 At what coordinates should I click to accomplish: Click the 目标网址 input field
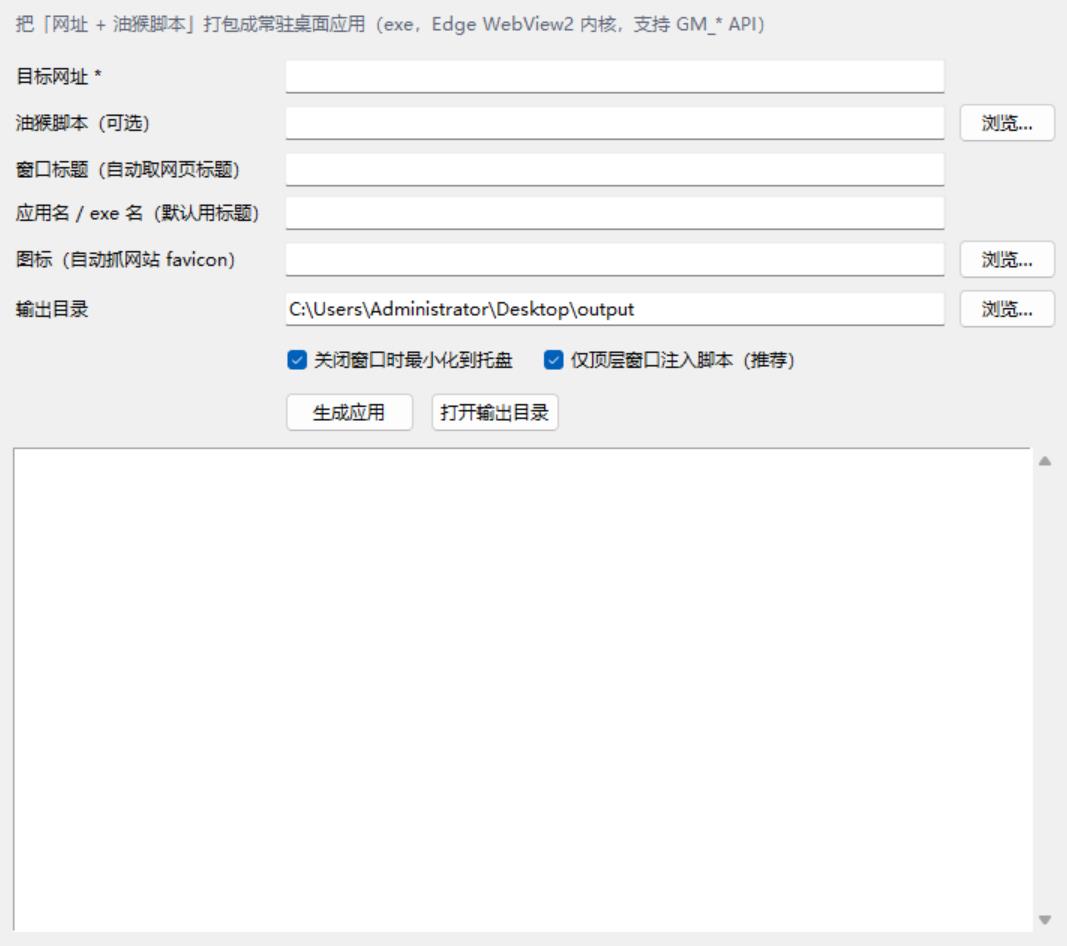point(614,76)
